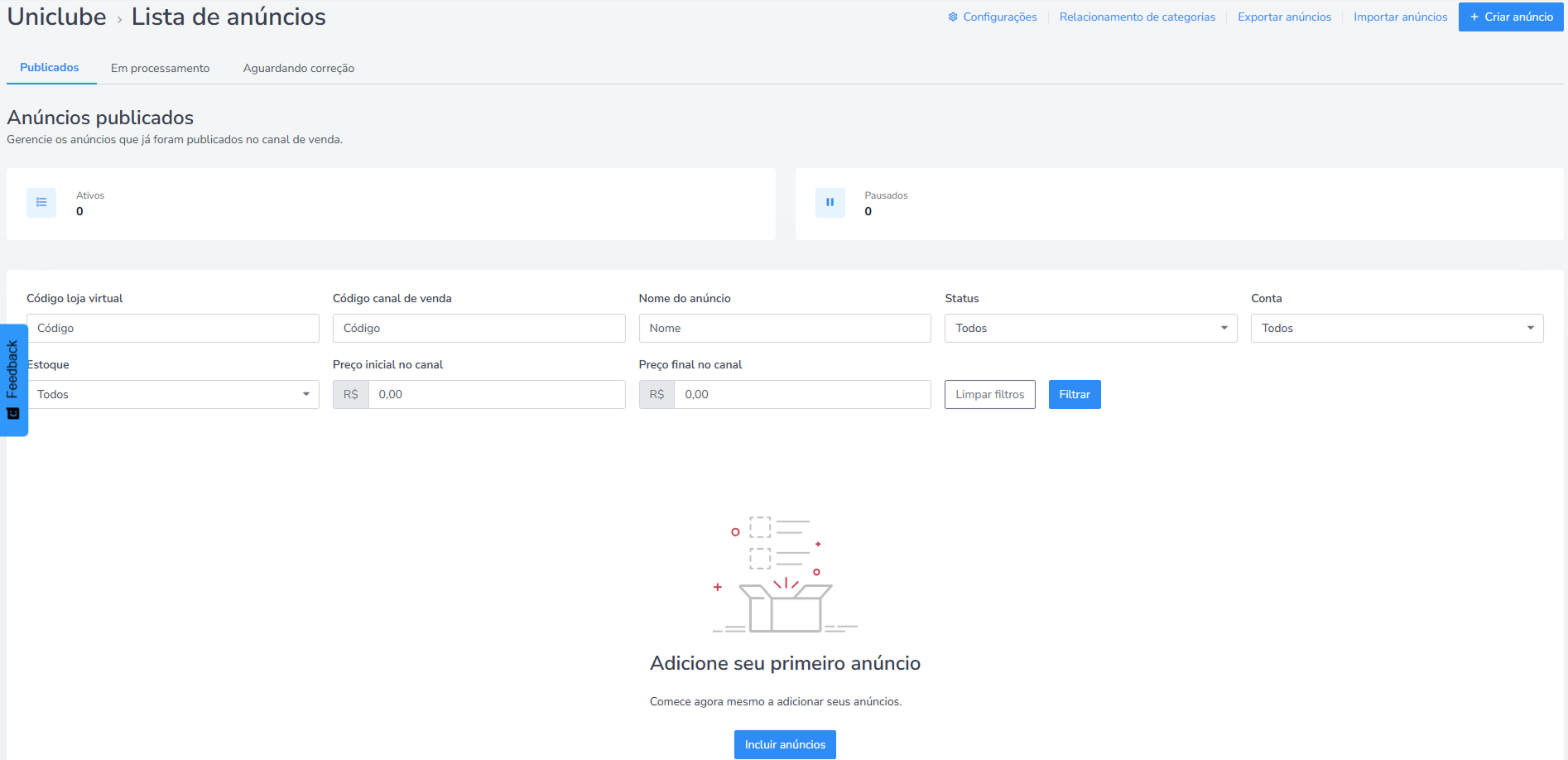The image size is (1568, 760).
Task: Click the Importar anúncios link
Action: click(1401, 17)
